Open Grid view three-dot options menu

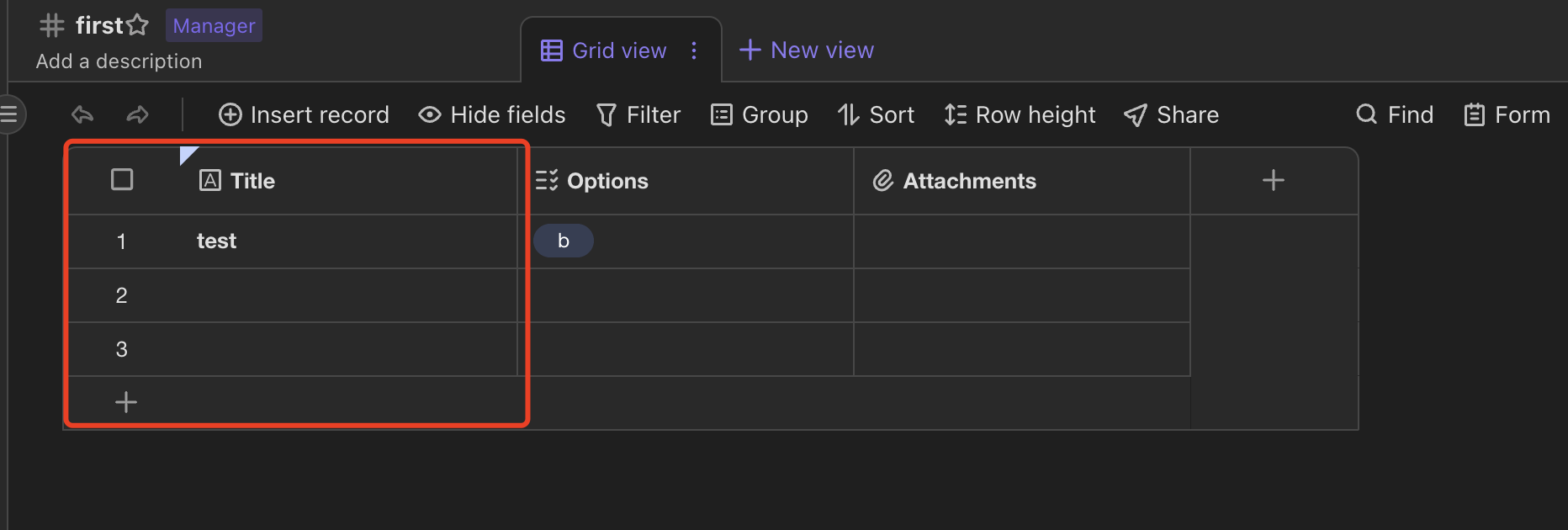pos(694,50)
